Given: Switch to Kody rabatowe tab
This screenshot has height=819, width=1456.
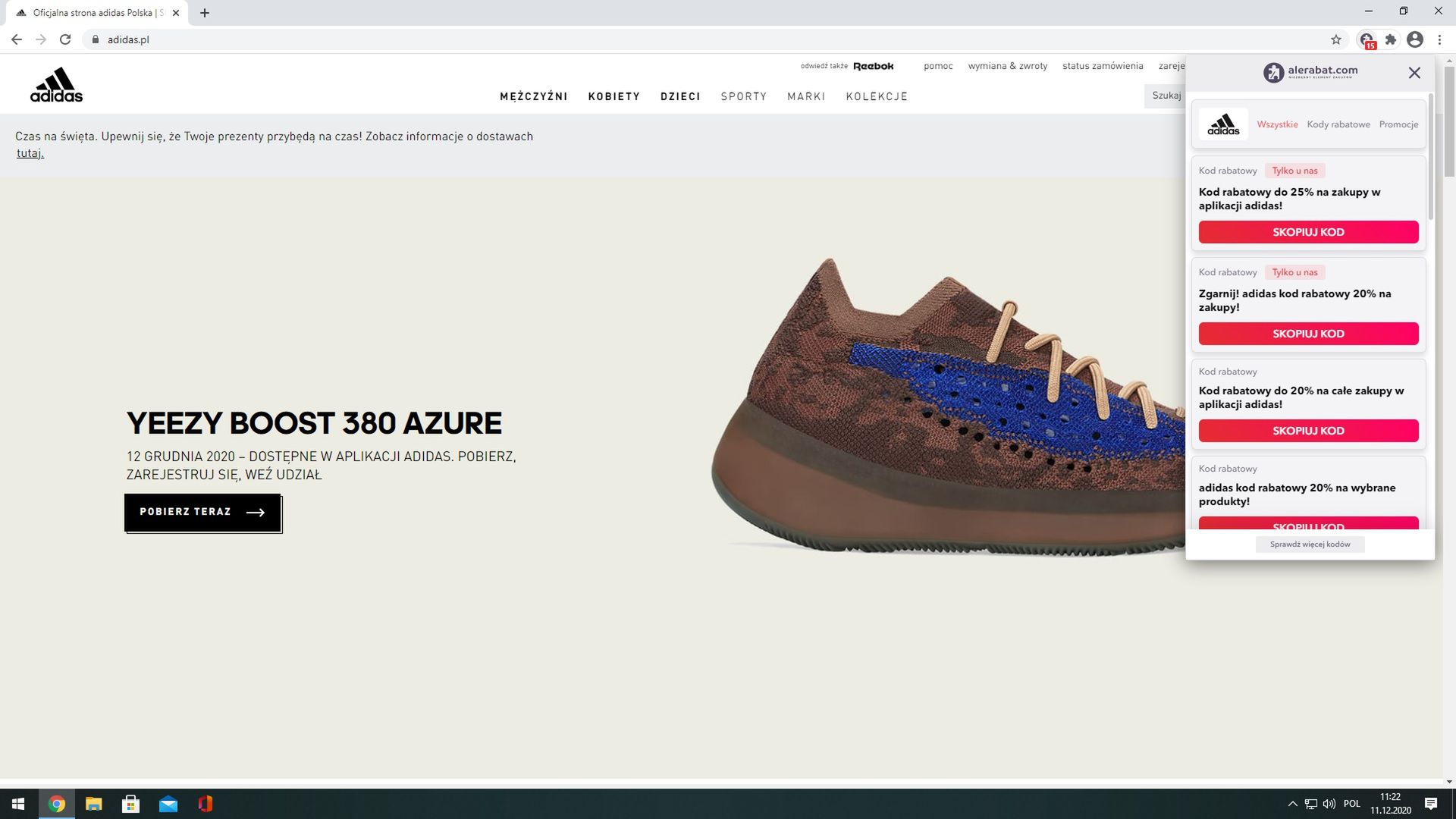Looking at the screenshot, I should point(1338,124).
